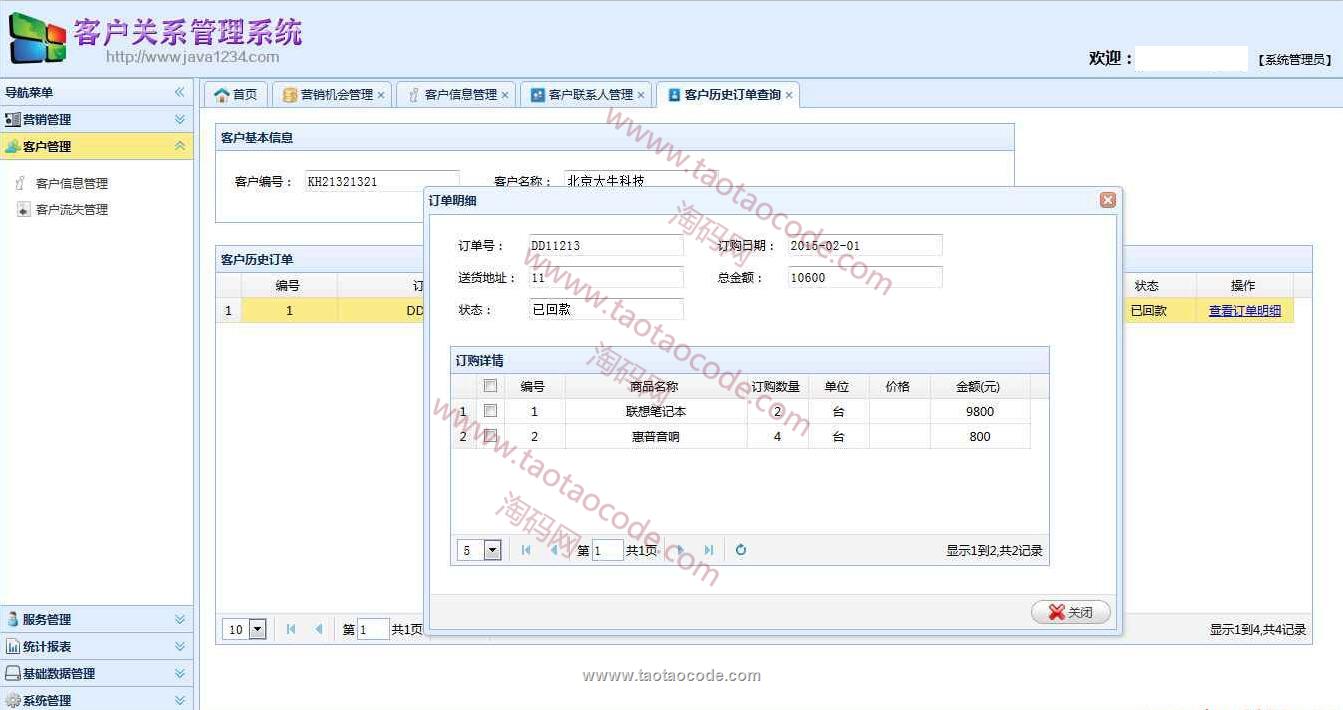Open 客户流失管理 in the sidebar
The height and width of the screenshot is (710, 1343).
point(71,210)
